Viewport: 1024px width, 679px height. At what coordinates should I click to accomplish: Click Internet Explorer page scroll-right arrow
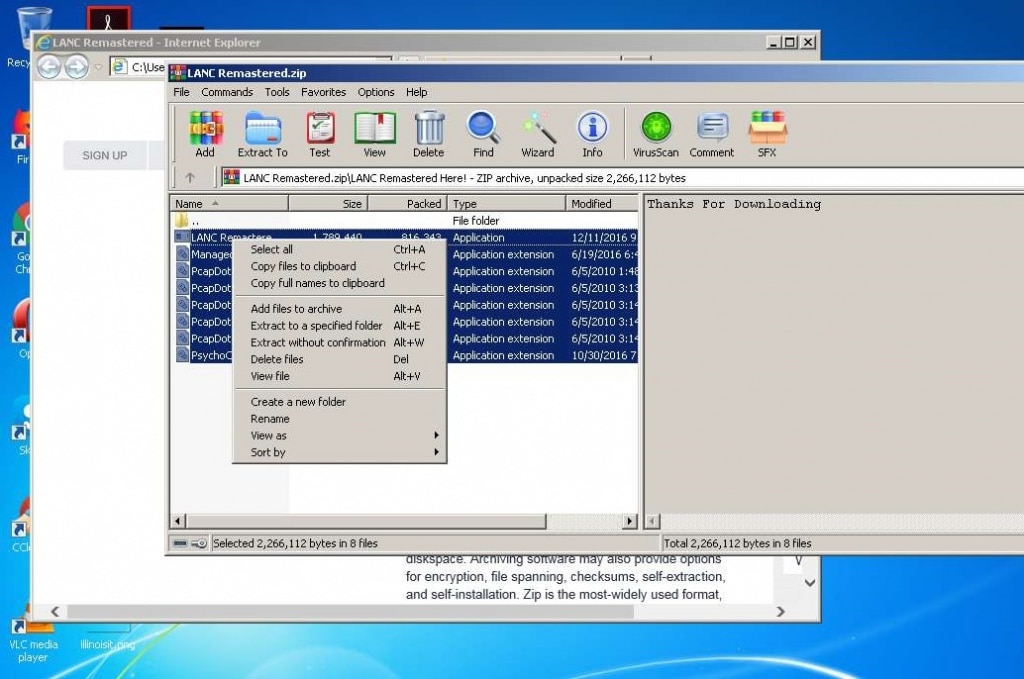coord(780,612)
